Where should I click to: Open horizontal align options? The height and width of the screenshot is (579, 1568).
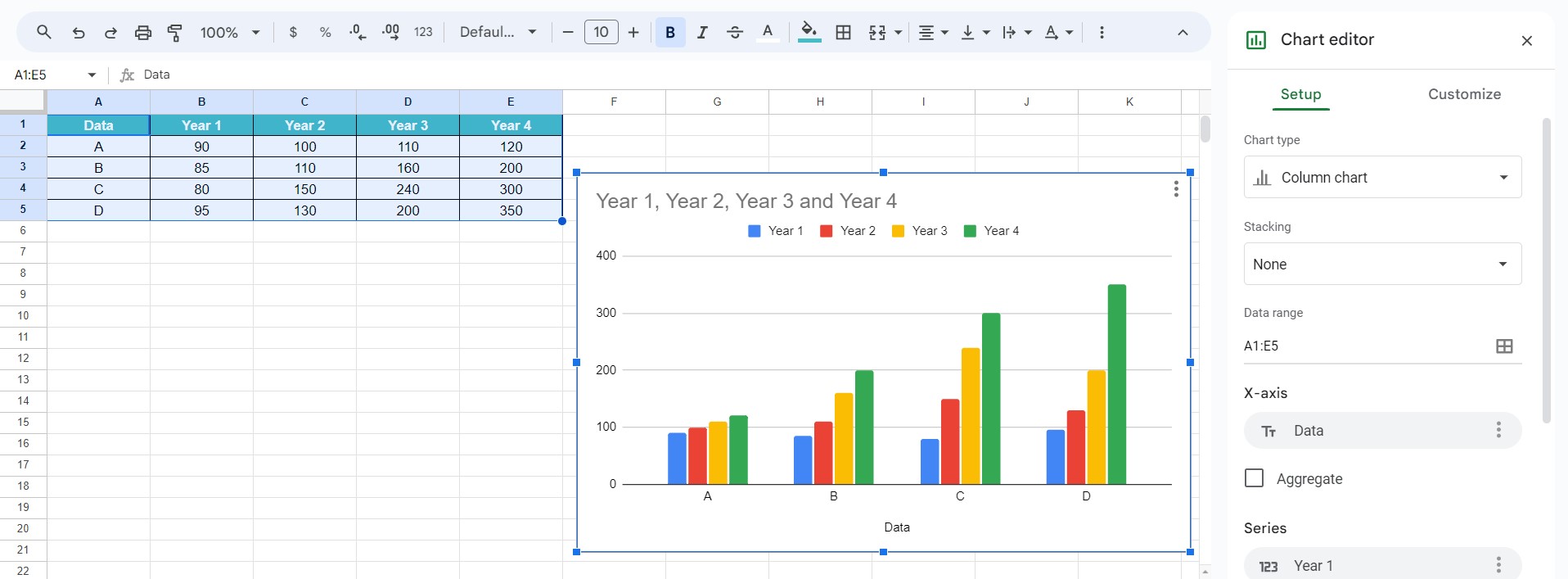(932, 33)
